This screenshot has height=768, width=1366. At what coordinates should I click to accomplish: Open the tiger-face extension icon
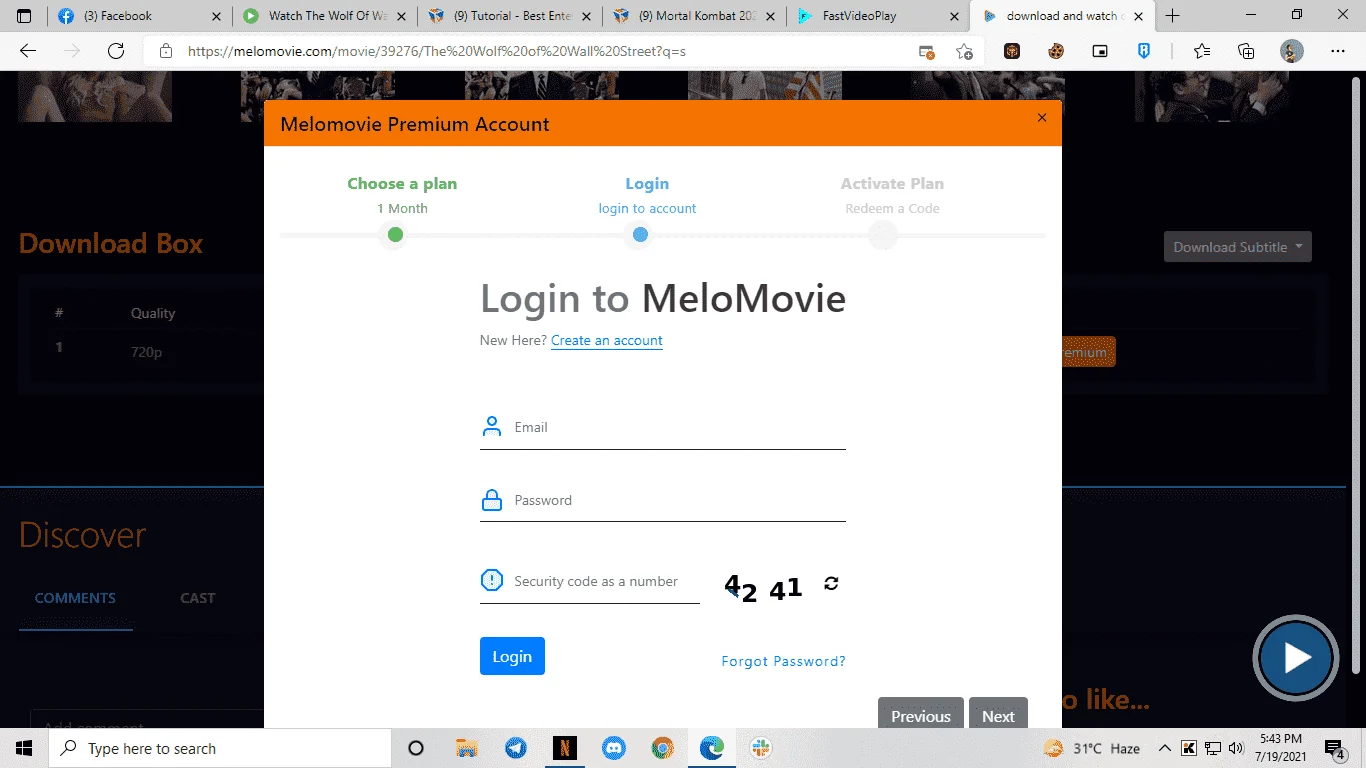1012,51
